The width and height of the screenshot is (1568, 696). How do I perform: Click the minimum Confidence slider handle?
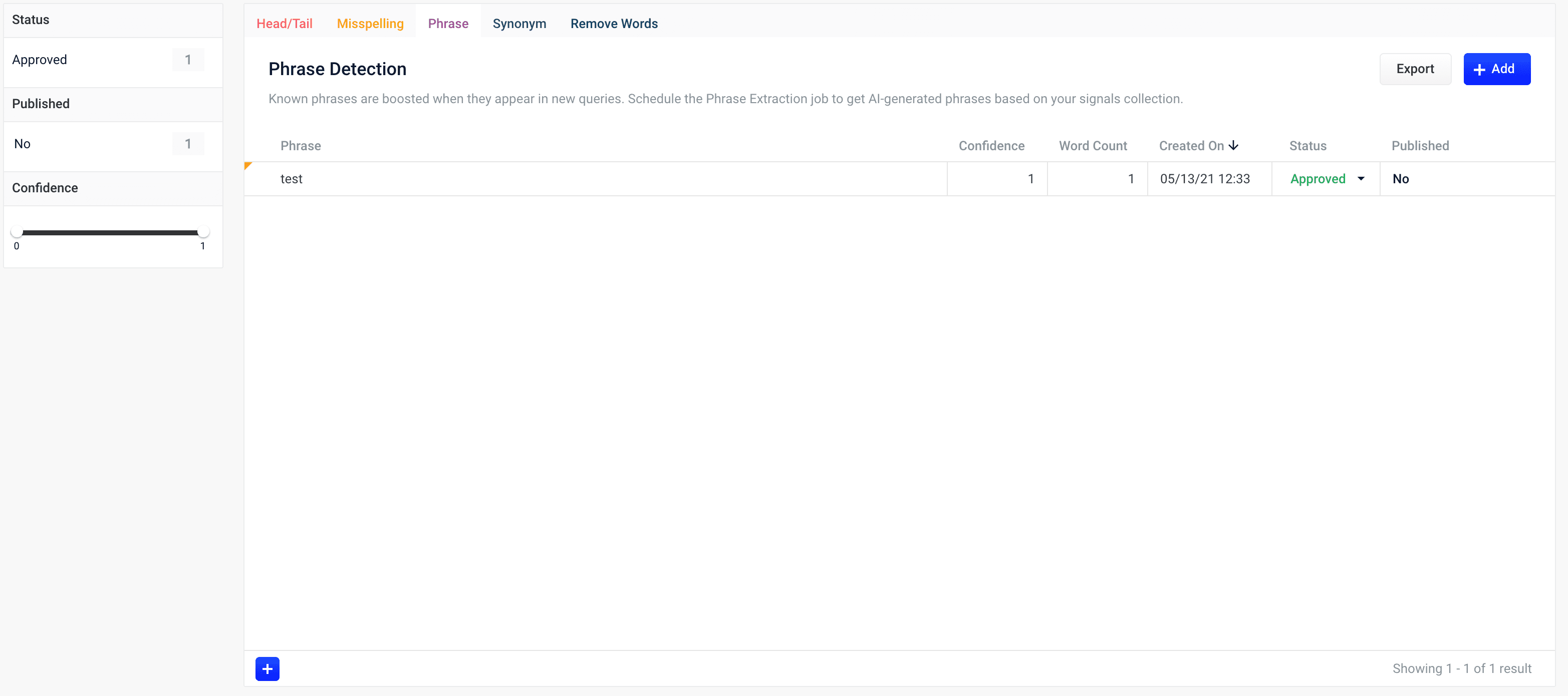pyautogui.click(x=17, y=232)
